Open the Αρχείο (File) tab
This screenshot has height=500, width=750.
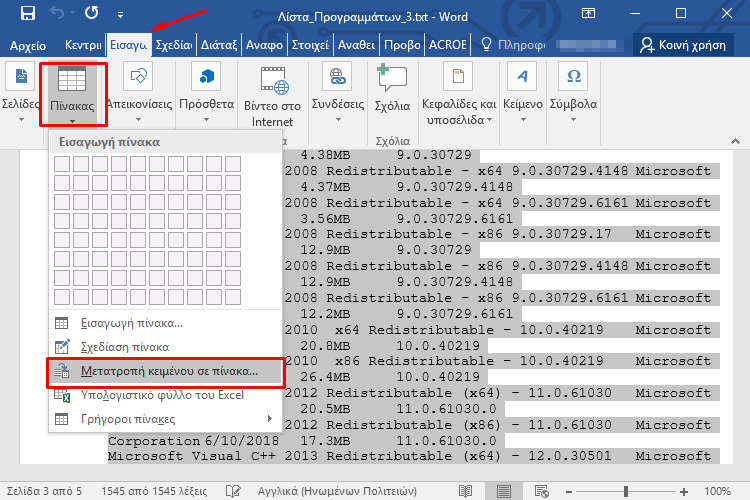click(x=28, y=45)
